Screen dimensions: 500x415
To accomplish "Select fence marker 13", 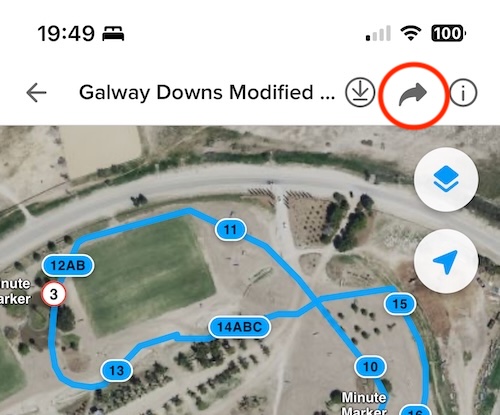I will (117, 370).
